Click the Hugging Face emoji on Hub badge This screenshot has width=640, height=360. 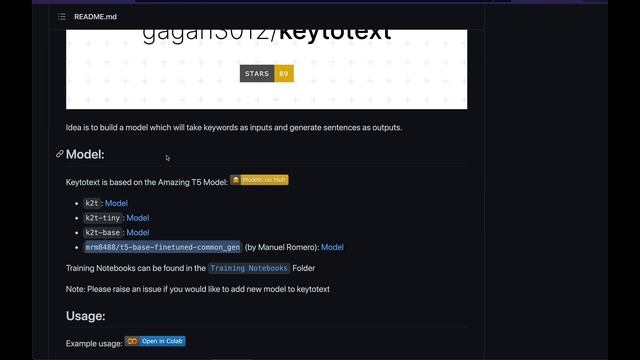coord(236,180)
